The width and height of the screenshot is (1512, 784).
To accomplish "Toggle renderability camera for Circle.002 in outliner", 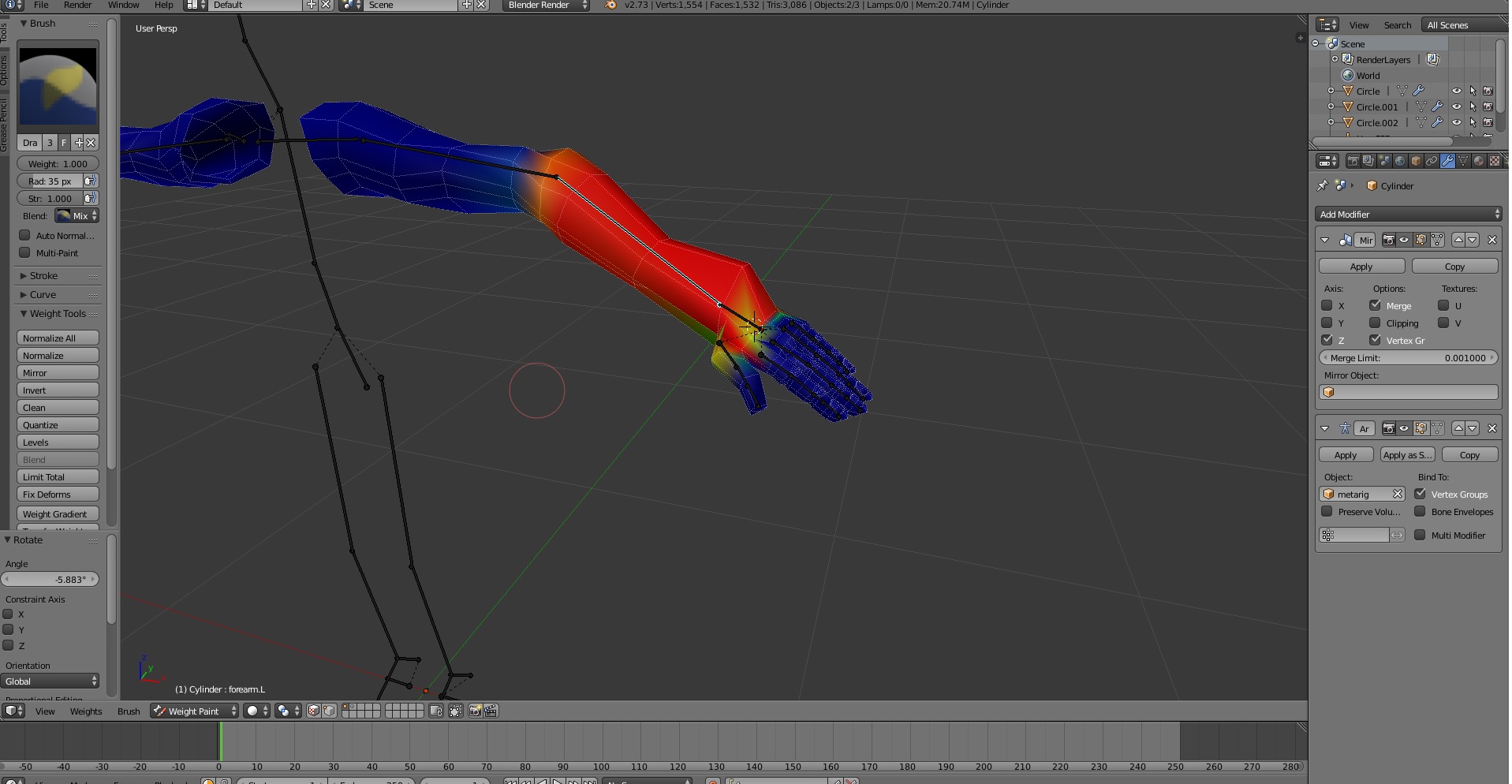I will 1488,123.
